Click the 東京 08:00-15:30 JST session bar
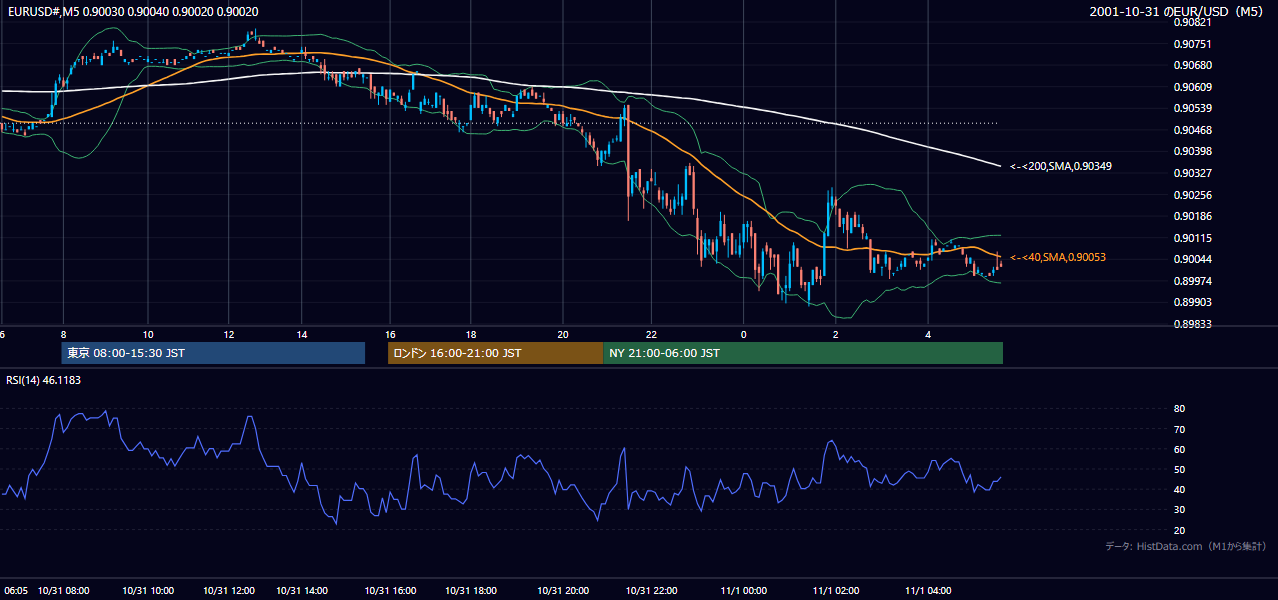Image resolution: width=1278 pixels, height=600 pixels. 213,353
